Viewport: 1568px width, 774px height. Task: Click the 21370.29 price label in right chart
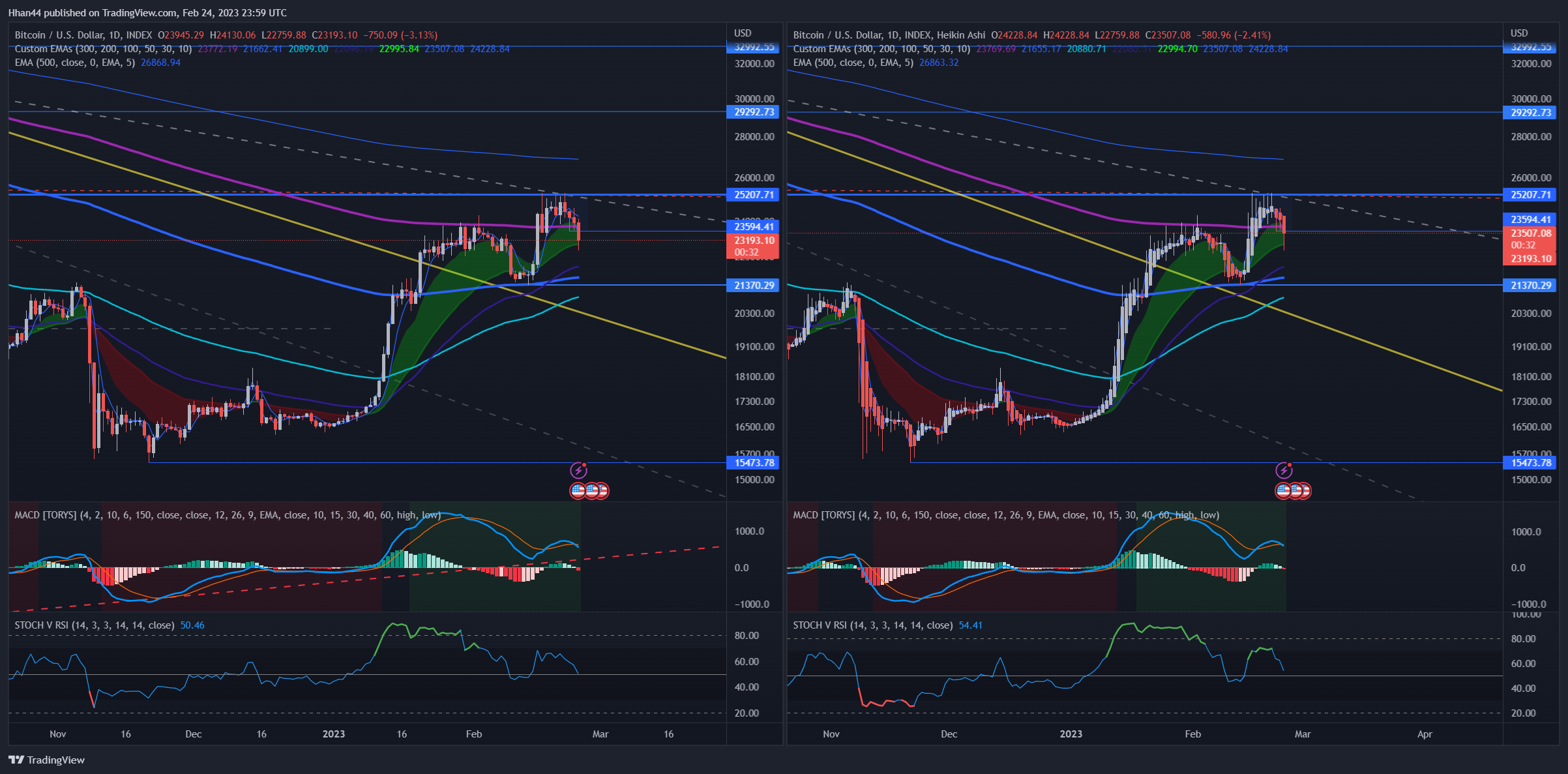(1530, 286)
